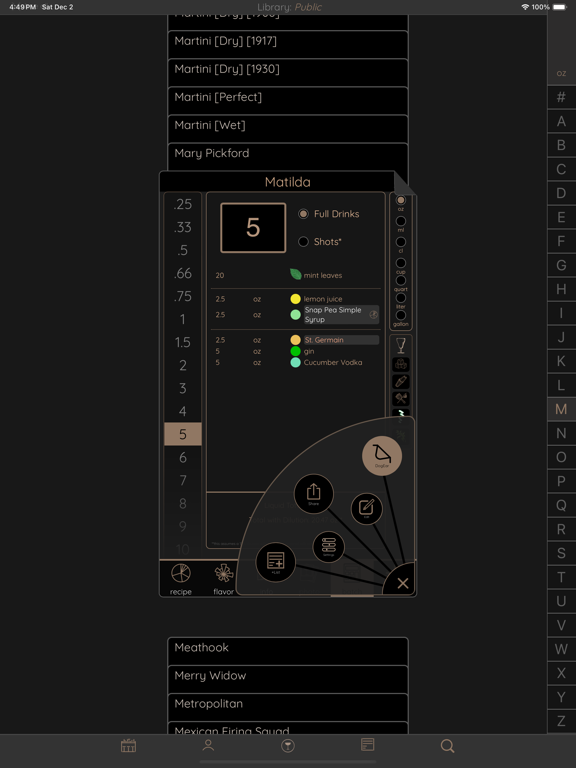This screenshot has width=576, height=768.
Task: Open the list page icon in bottom bar
Action: pos(367,745)
